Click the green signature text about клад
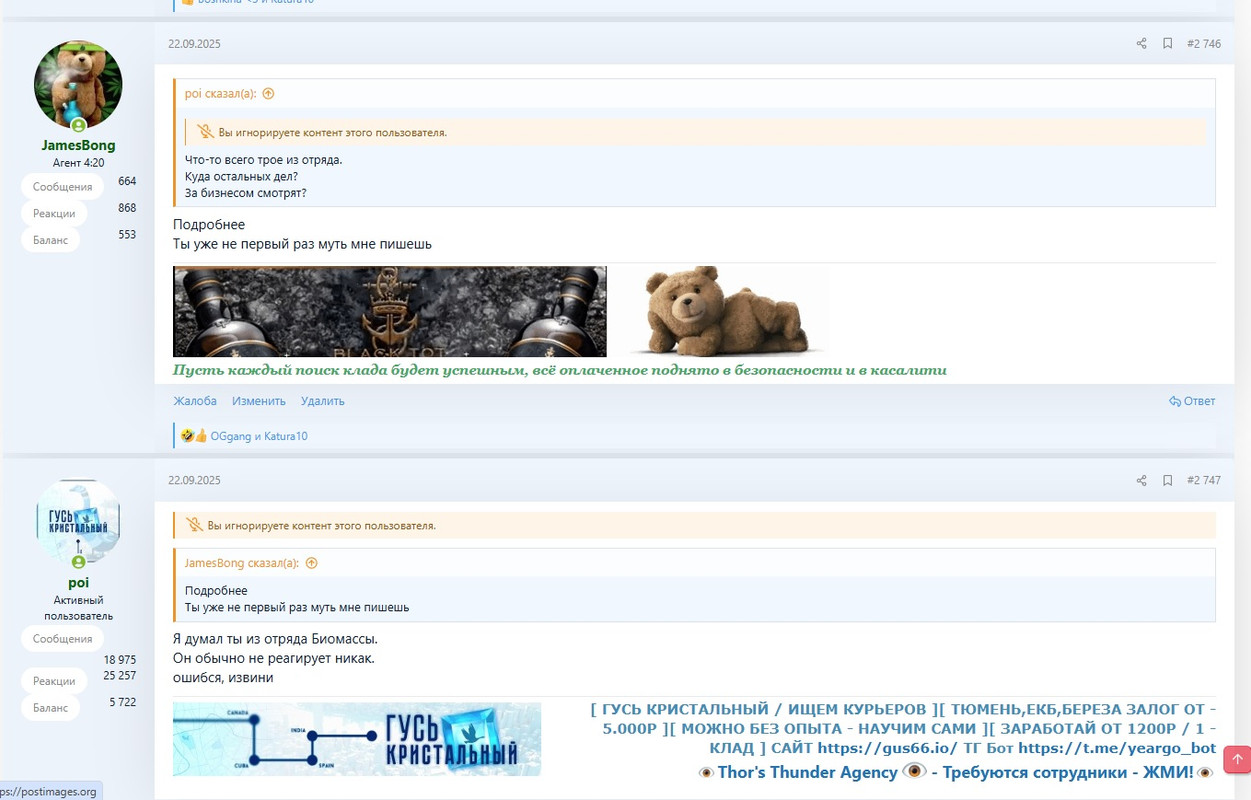1251x800 pixels. [560, 370]
